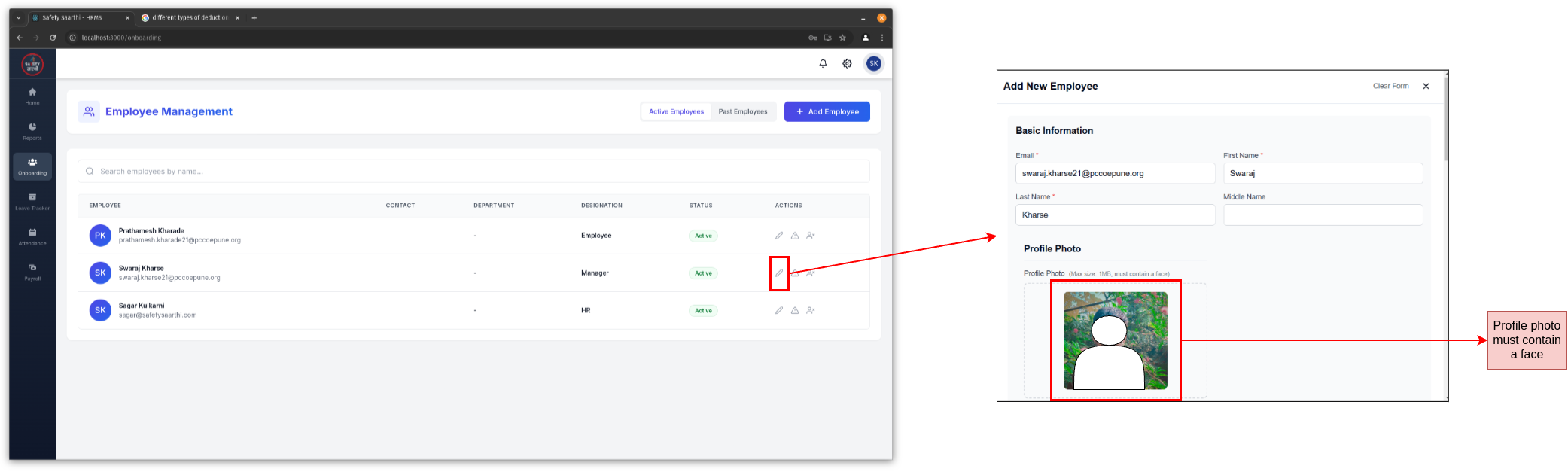Screen dimensions: 1568x472
Task: Click the PK avatar for Prathamesh Kharade
Action: tap(100, 236)
